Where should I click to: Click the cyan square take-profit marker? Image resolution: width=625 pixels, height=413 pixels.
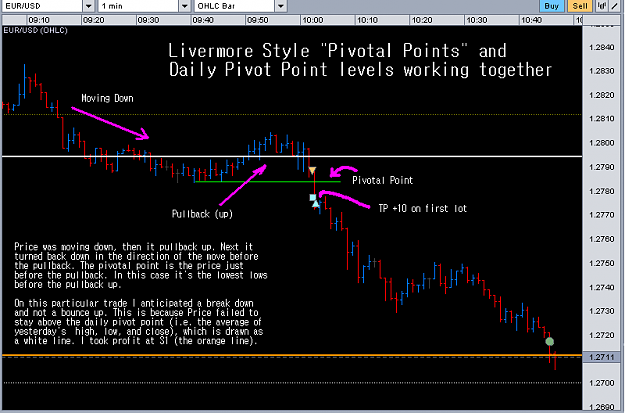point(313,197)
